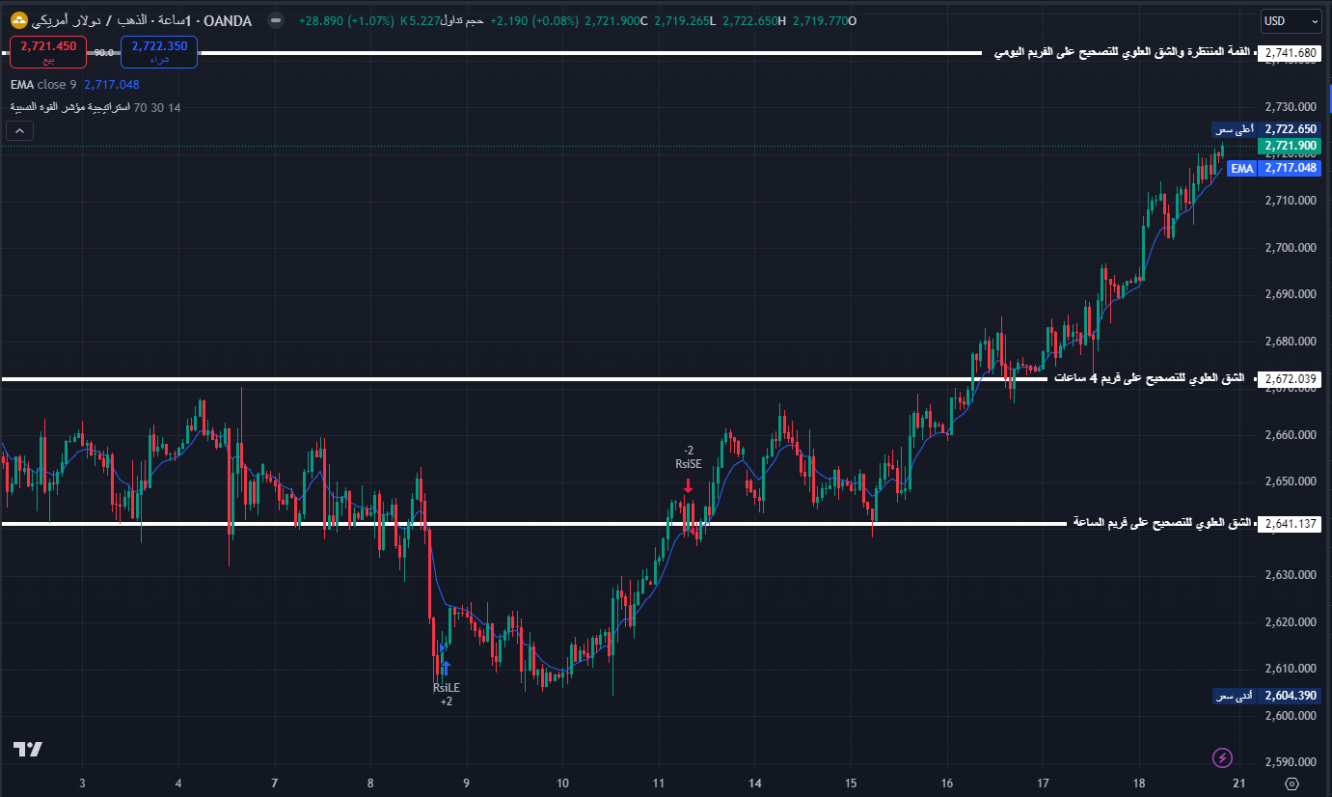Click the low price label 2,604.390
The width and height of the screenshot is (1332, 797).
[x=1290, y=695]
